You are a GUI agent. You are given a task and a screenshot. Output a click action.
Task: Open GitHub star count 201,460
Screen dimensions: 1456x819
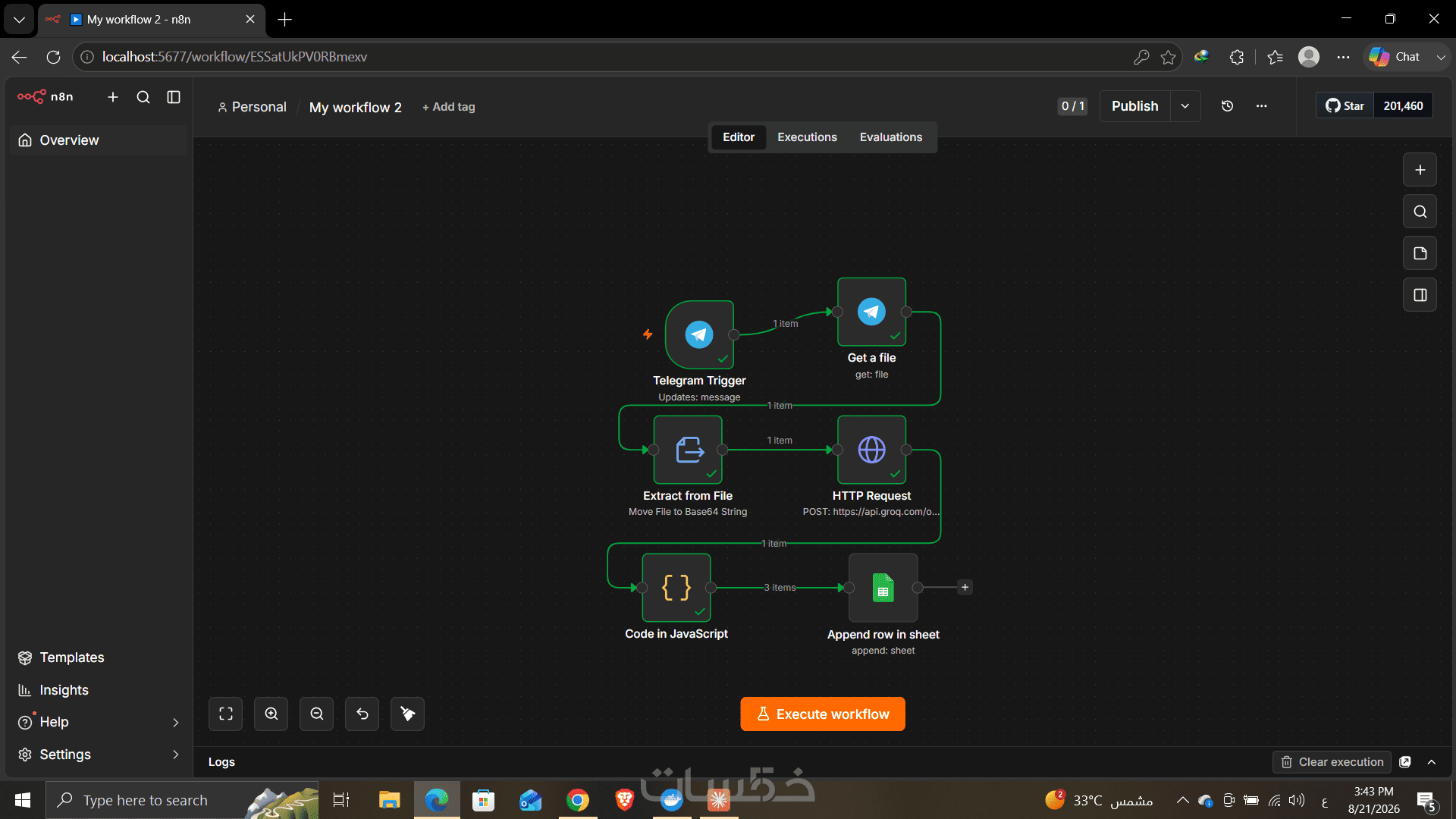[1403, 106]
